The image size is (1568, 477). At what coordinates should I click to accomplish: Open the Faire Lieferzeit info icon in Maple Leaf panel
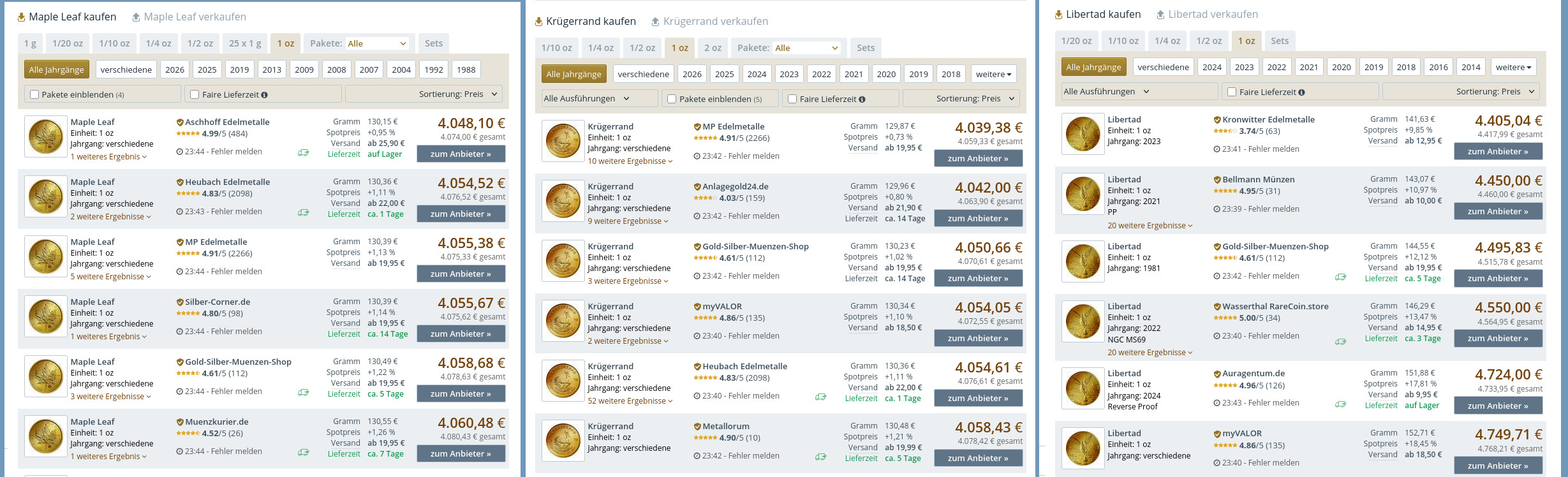pyautogui.click(x=264, y=95)
